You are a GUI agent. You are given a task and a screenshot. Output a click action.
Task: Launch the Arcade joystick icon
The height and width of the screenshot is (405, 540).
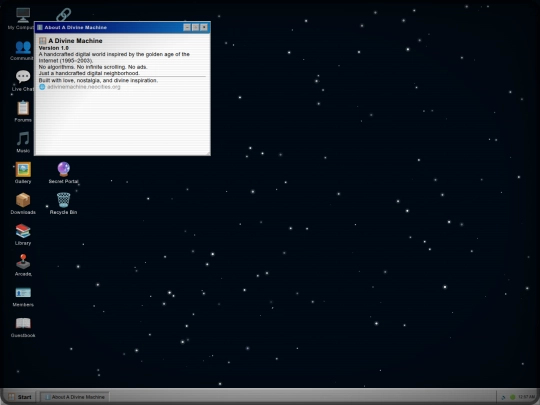23,265
